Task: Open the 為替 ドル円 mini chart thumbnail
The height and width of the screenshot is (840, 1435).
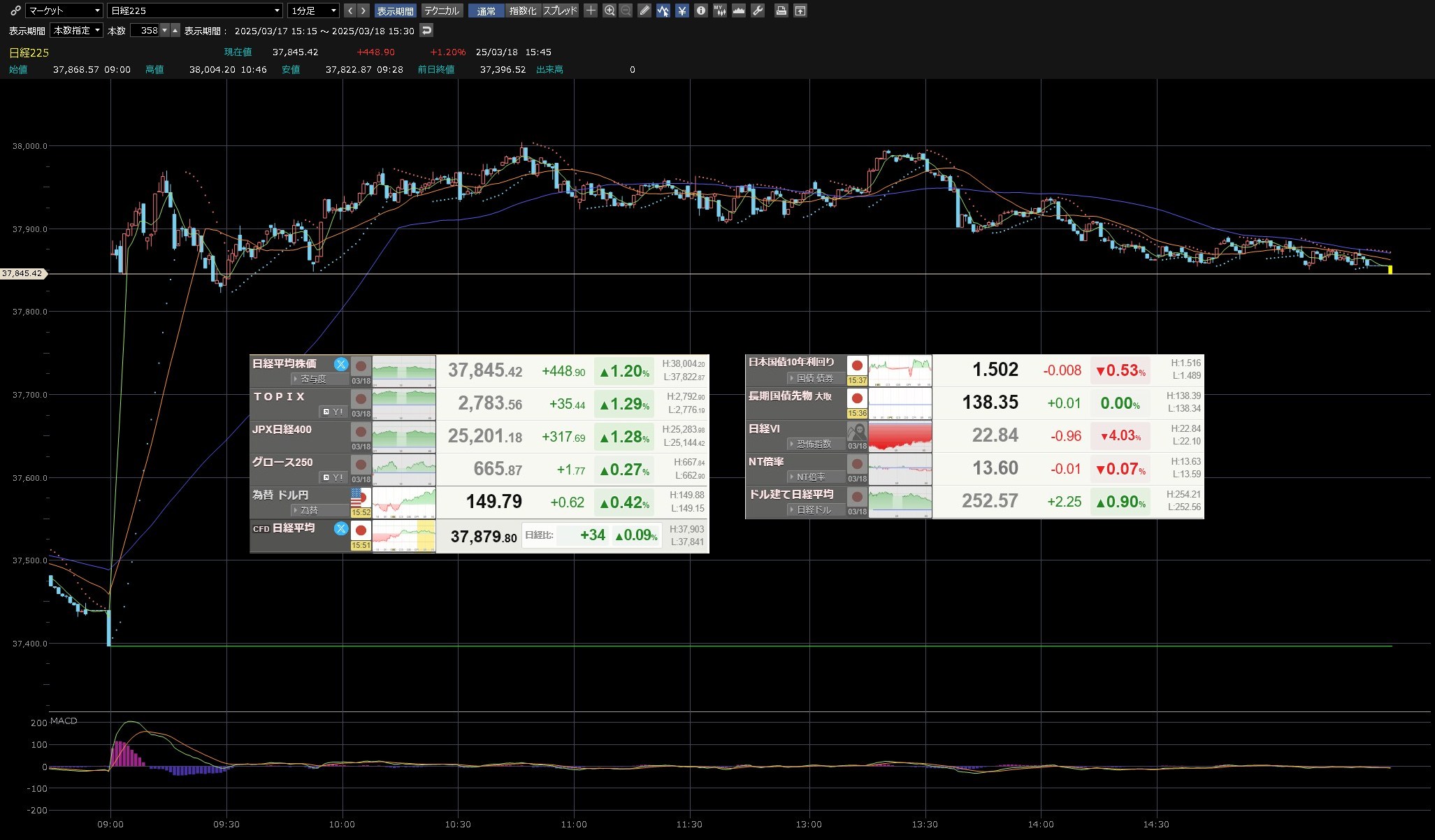Action: pyautogui.click(x=404, y=502)
